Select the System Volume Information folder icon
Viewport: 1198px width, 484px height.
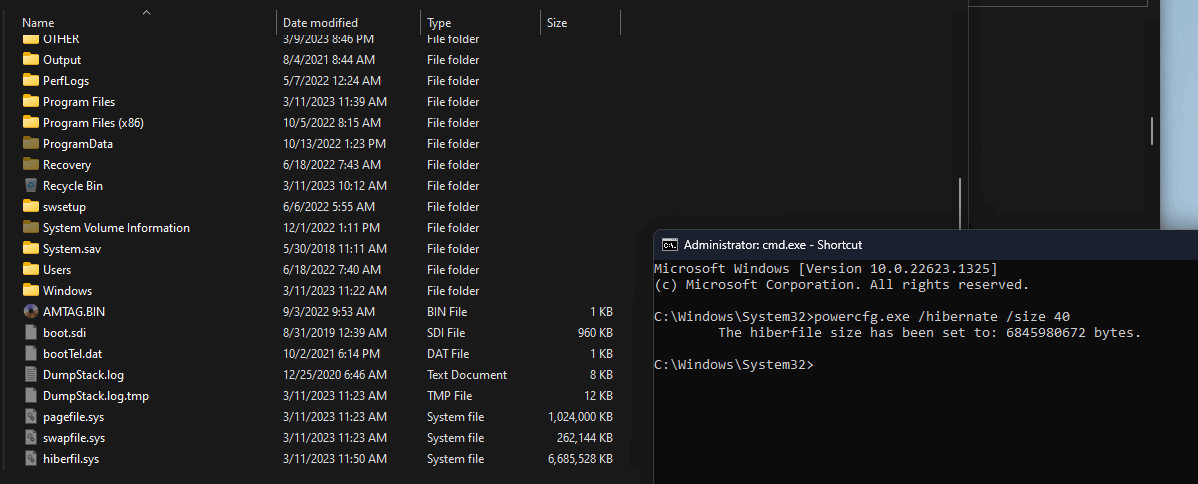pyautogui.click(x=31, y=227)
